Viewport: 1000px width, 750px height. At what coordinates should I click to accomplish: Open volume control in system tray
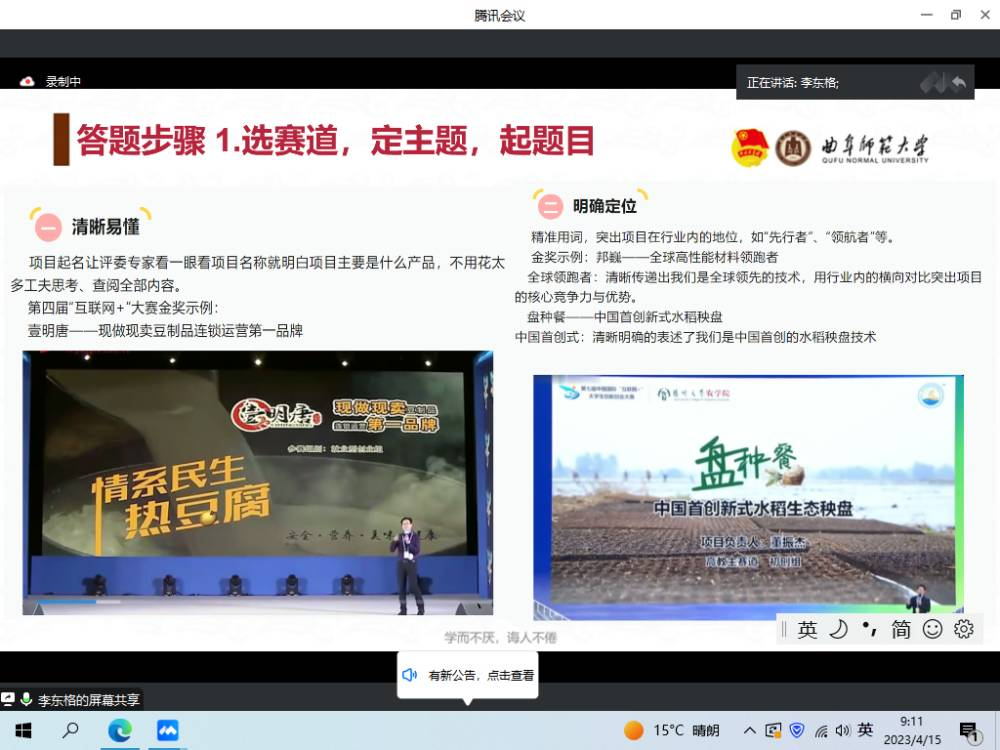842,731
